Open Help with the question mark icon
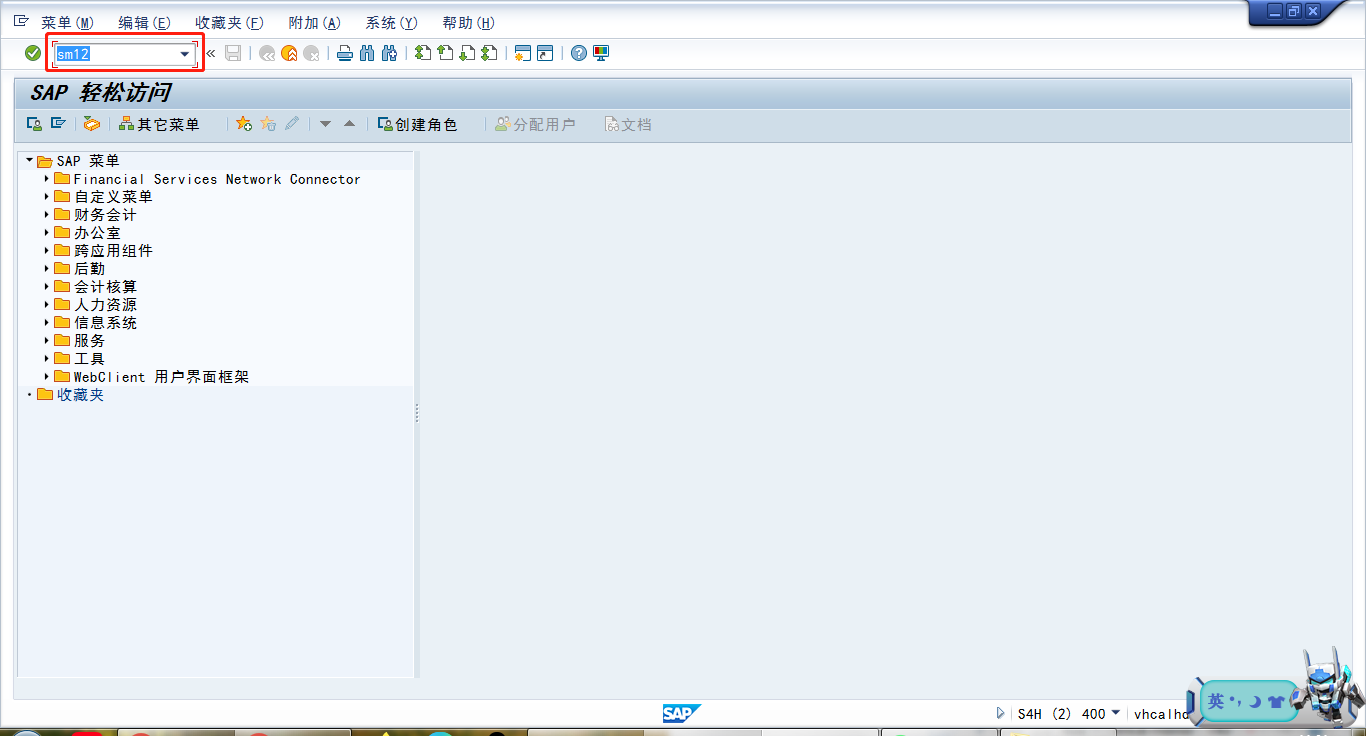 point(579,53)
